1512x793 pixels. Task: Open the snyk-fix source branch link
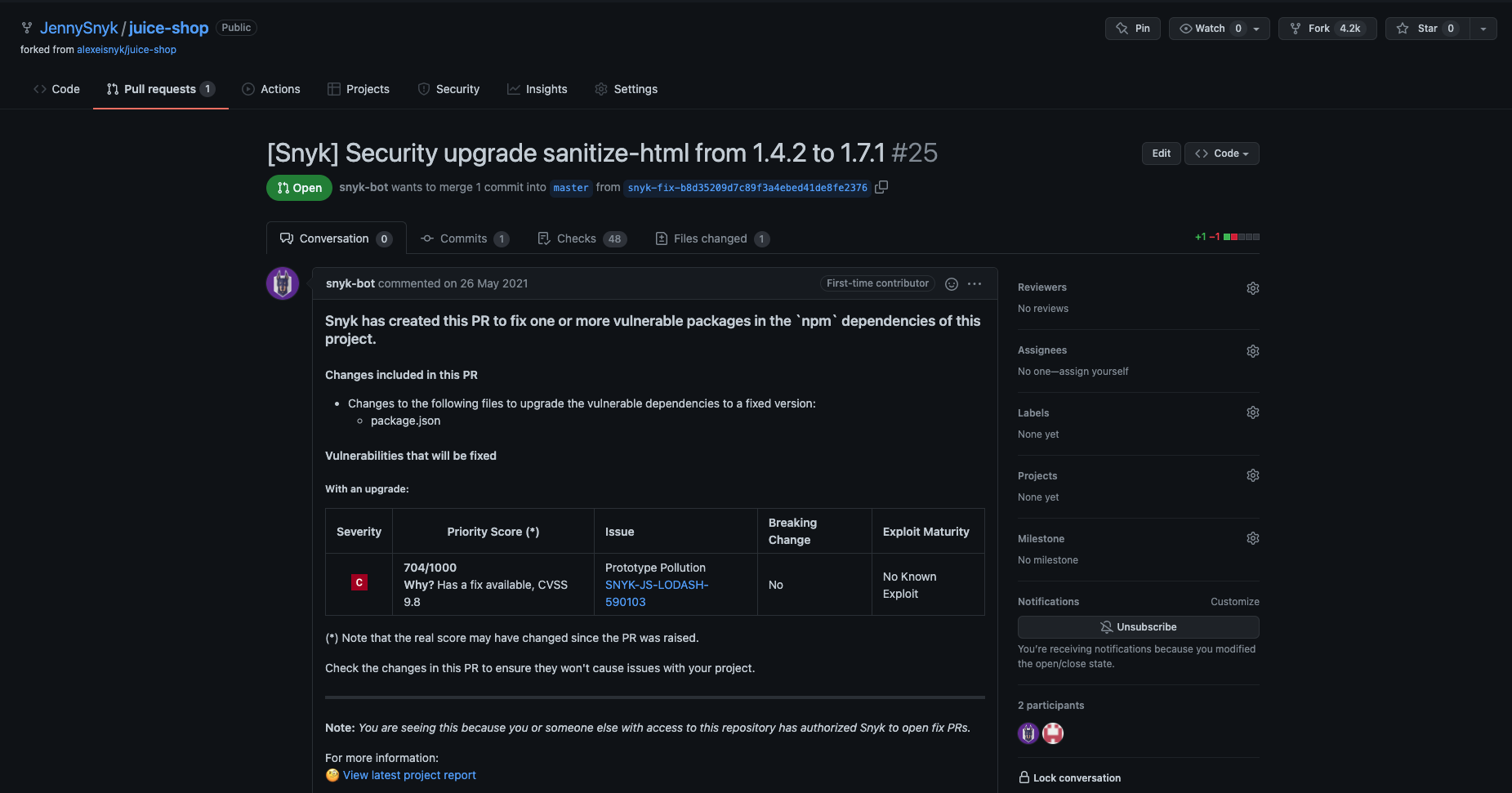[747, 188]
